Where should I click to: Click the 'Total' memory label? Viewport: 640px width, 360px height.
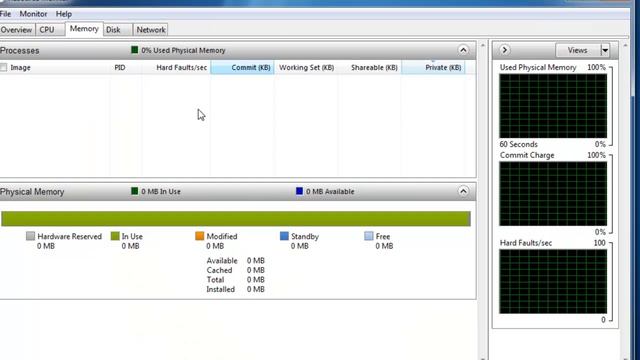pos(215,280)
